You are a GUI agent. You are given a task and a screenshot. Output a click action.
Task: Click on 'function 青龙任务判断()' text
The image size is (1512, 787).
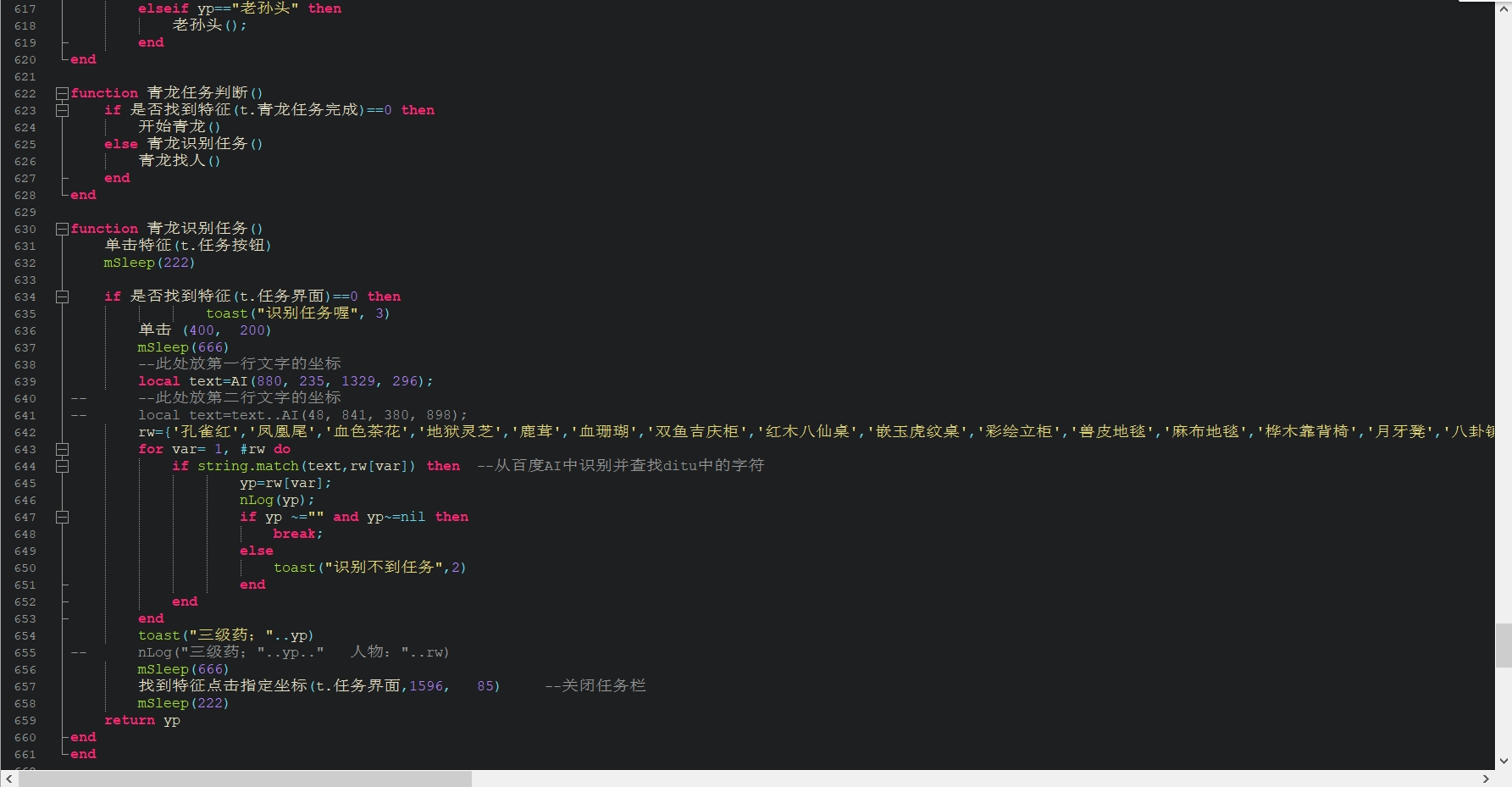click(167, 93)
